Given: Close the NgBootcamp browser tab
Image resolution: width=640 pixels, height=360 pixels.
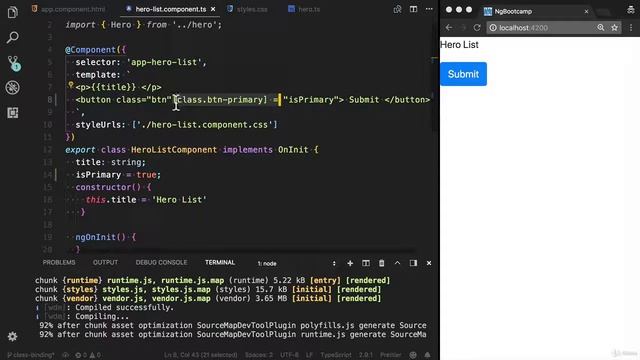Looking at the screenshot, I should (586, 11).
